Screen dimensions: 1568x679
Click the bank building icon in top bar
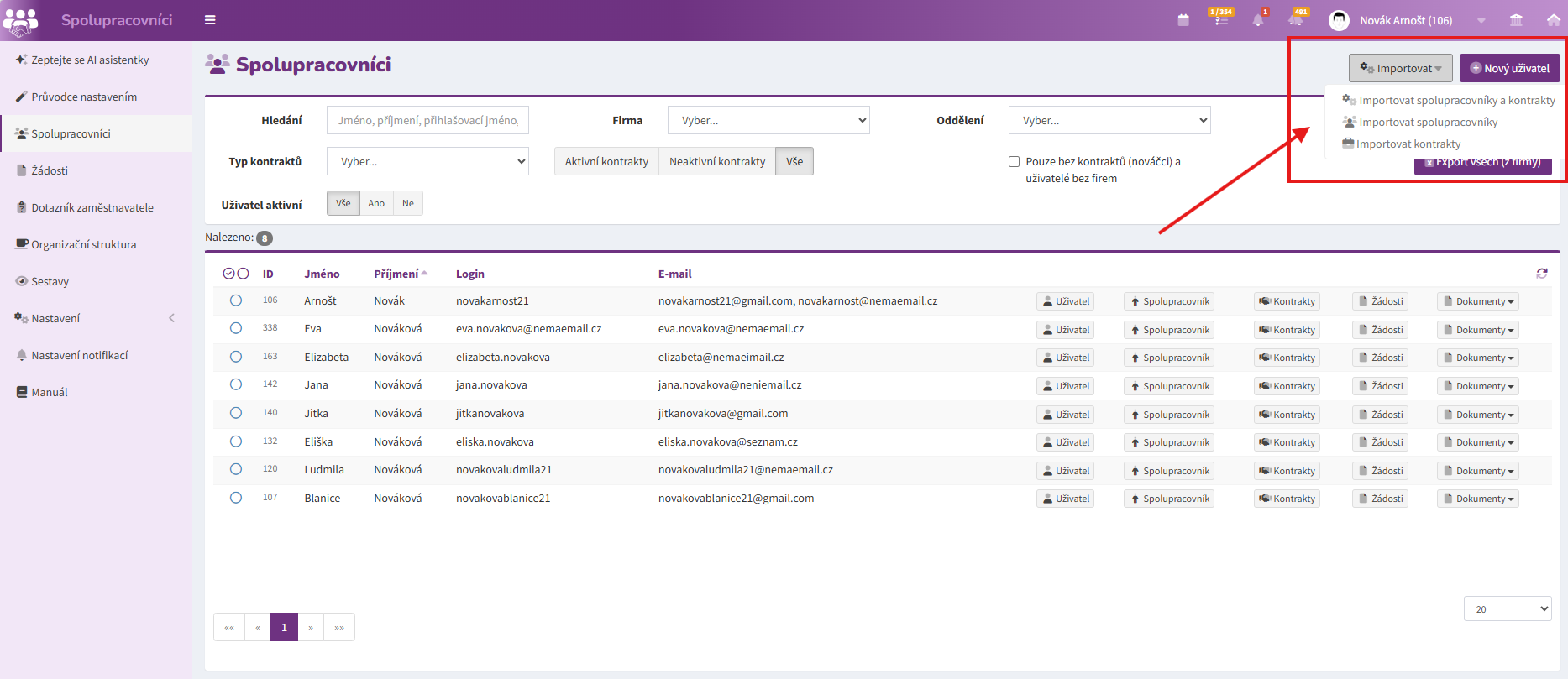point(1516,20)
